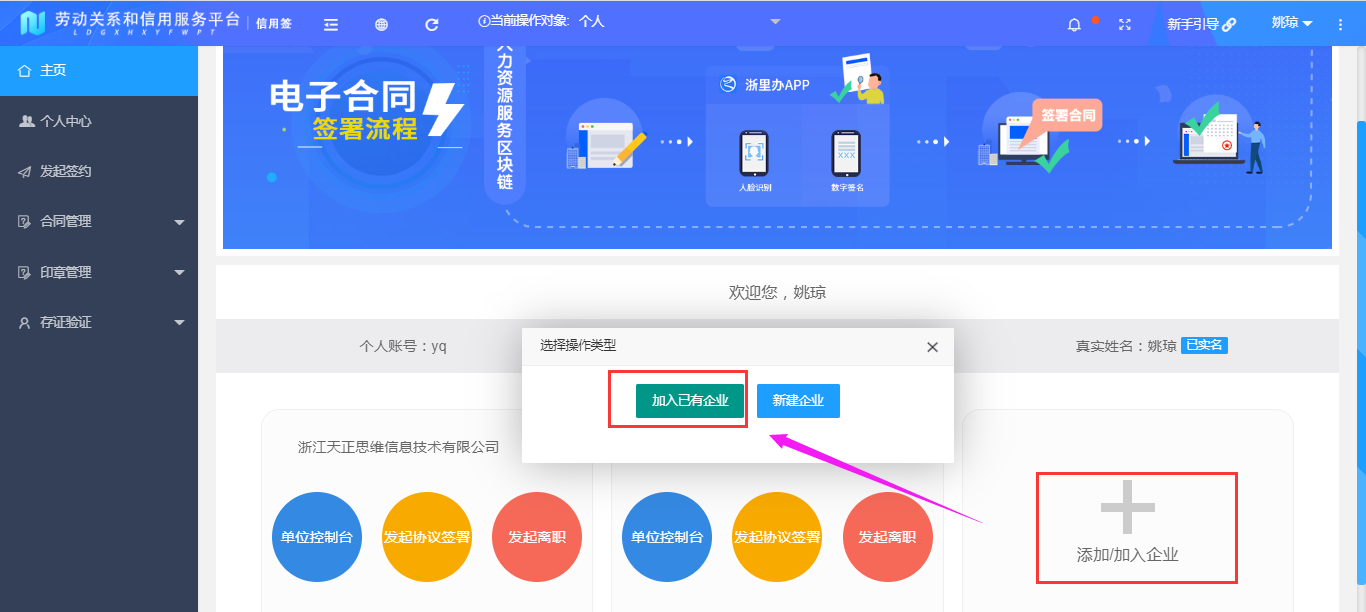Expand the 存证验证 submenu arrow

[180, 323]
